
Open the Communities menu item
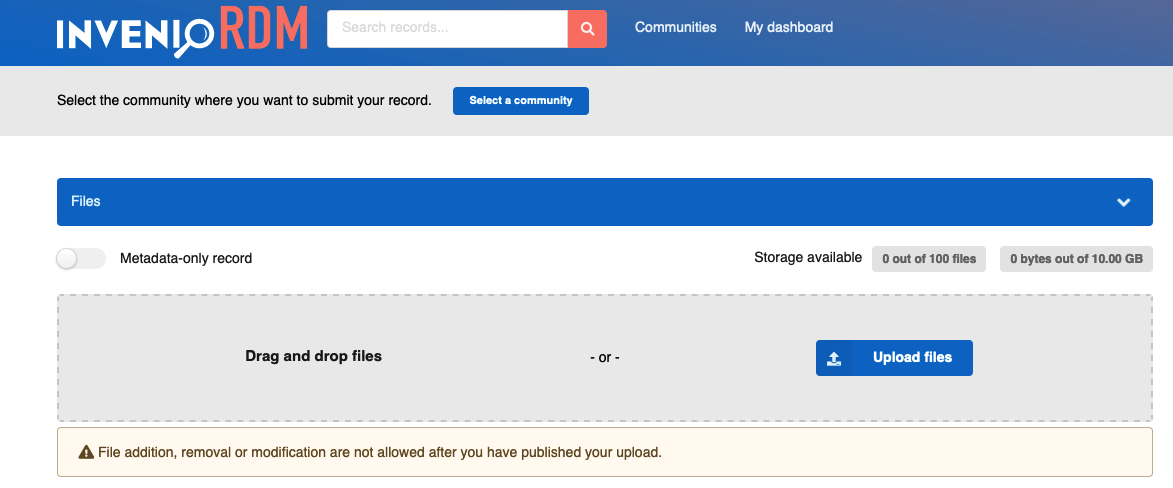point(675,28)
